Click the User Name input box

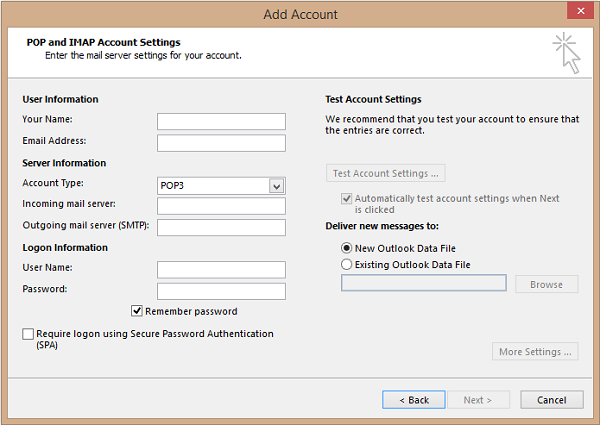[x=221, y=269]
